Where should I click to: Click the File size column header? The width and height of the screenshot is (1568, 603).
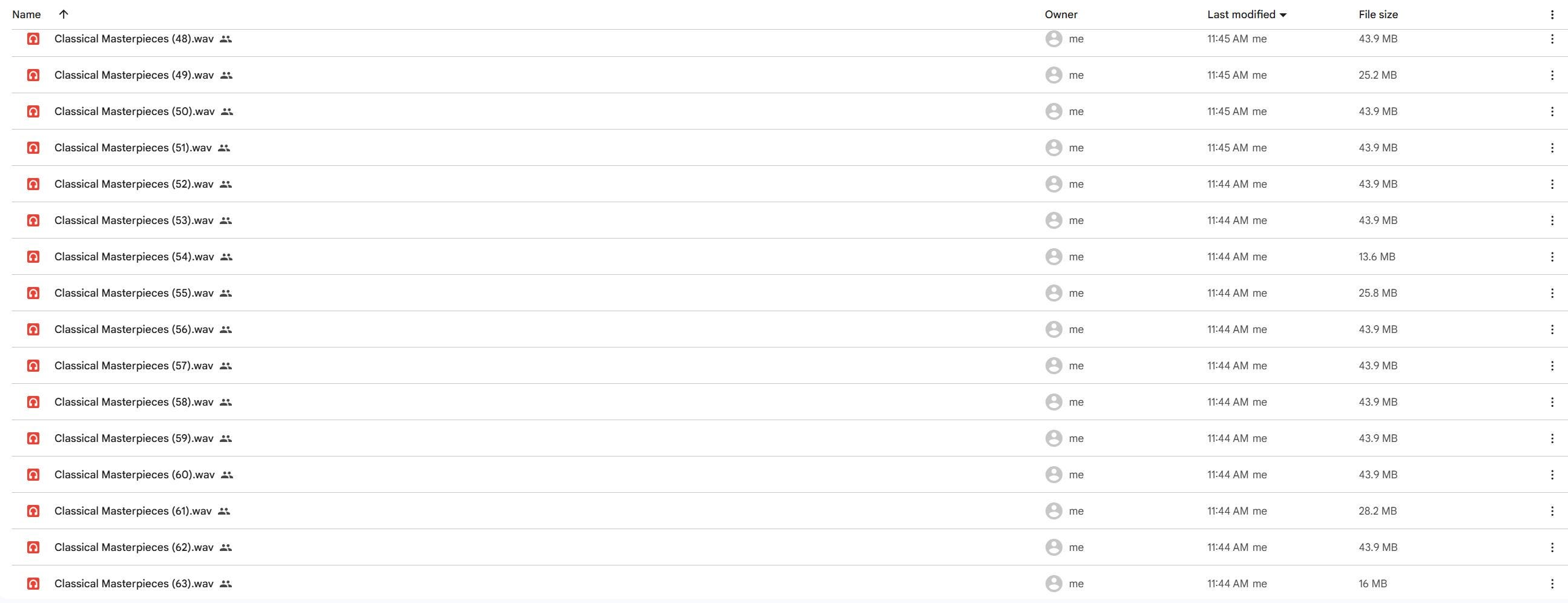tap(1378, 14)
